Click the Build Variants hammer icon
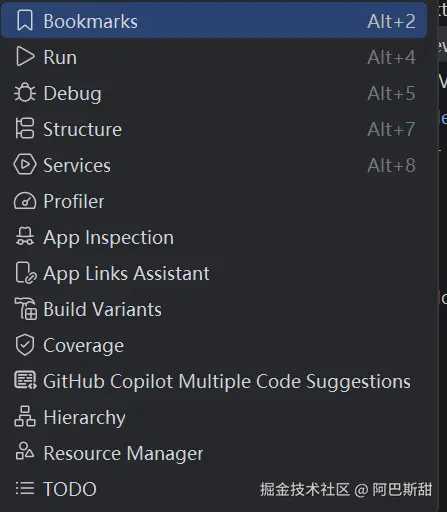 point(26,309)
